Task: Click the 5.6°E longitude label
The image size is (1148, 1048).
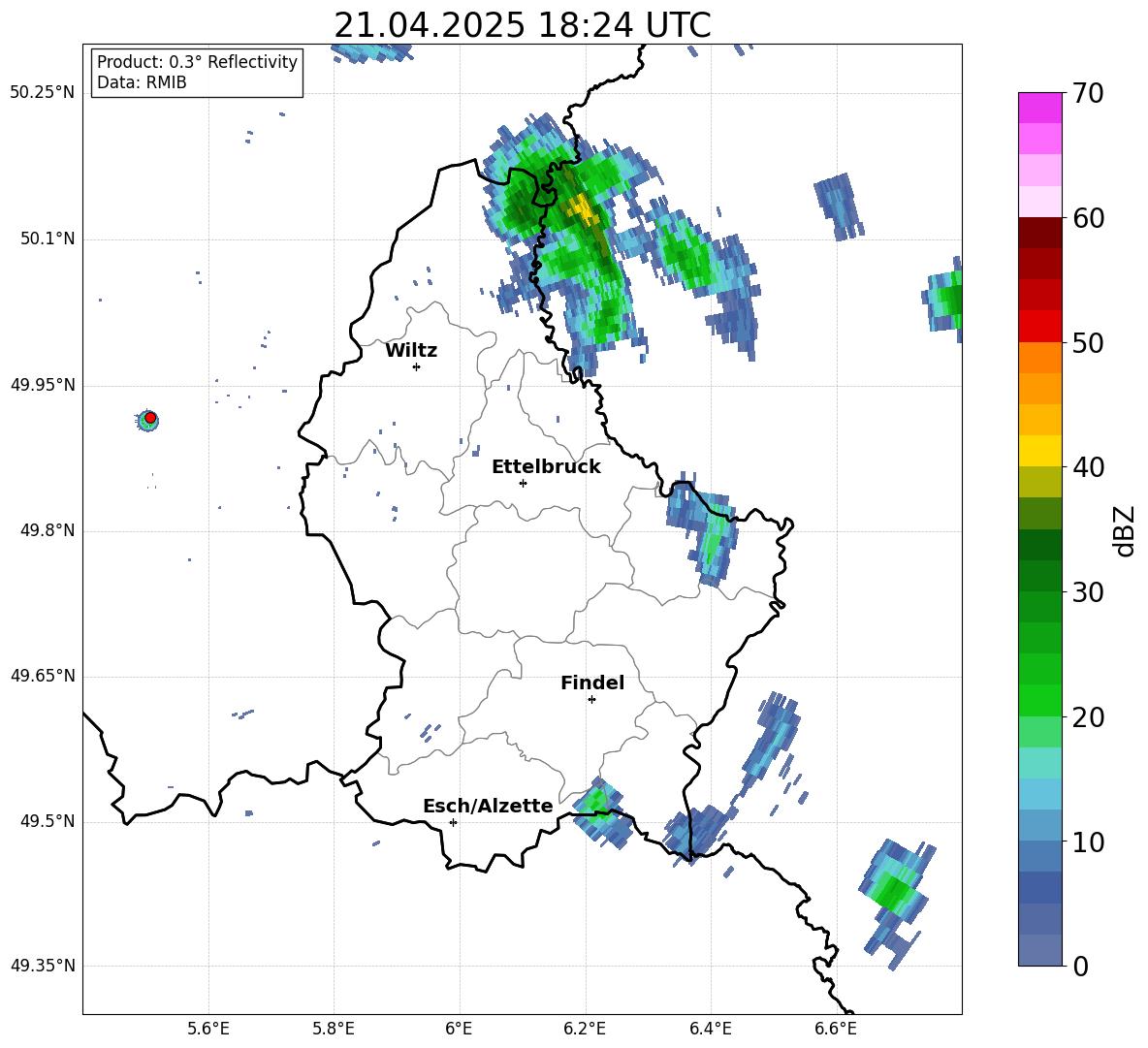Action: tap(208, 1030)
